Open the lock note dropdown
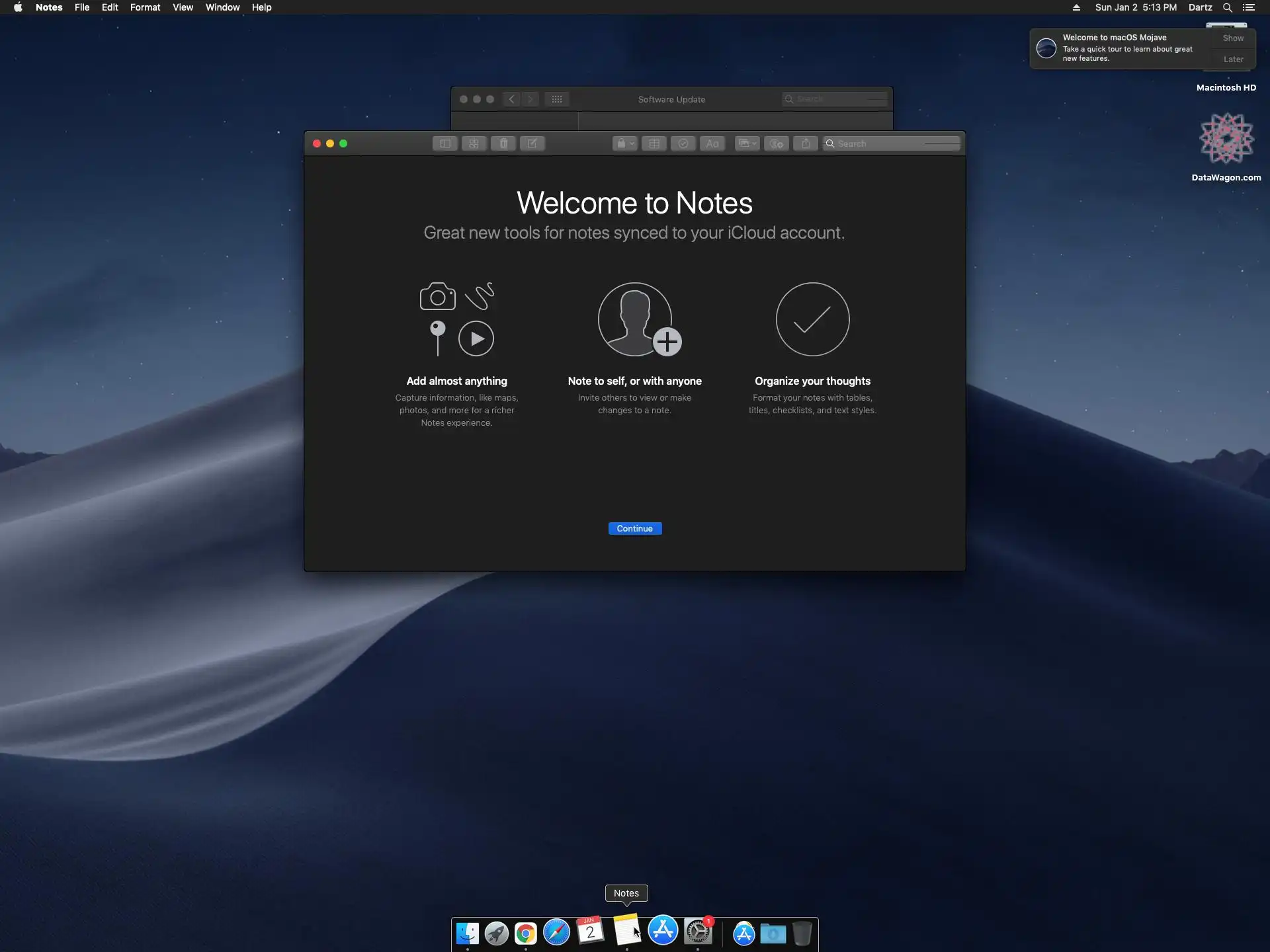This screenshot has height=952, width=1270. click(625, 143)
